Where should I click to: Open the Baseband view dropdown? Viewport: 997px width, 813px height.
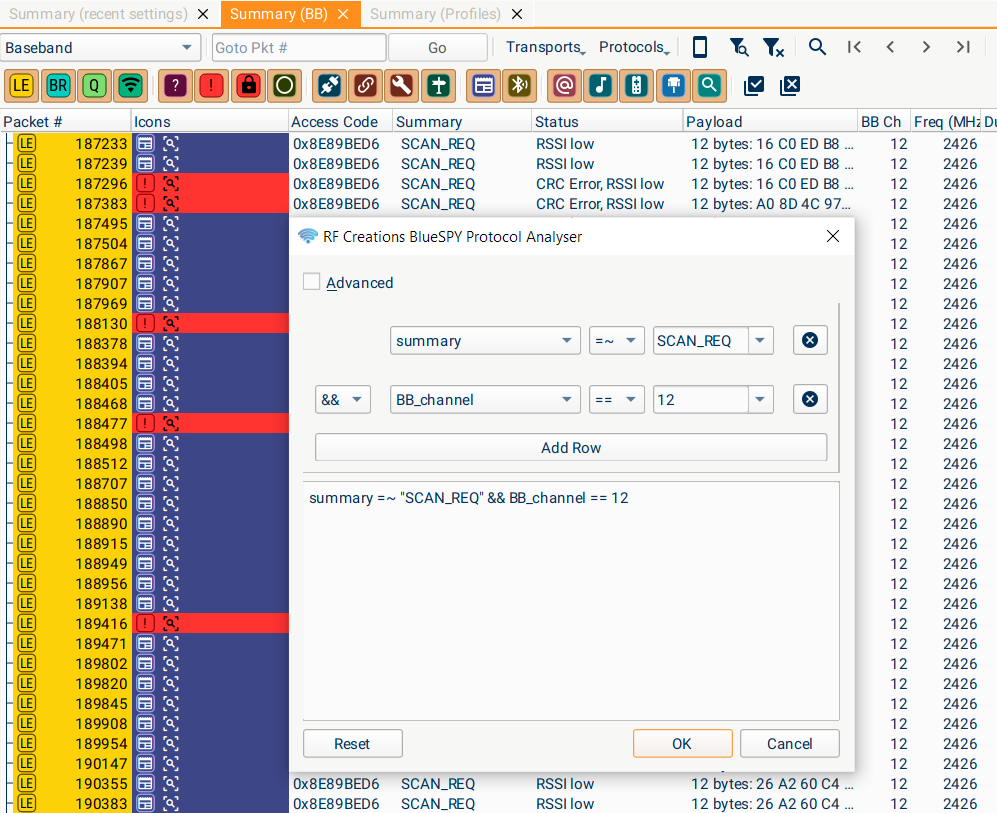(100, 48)
